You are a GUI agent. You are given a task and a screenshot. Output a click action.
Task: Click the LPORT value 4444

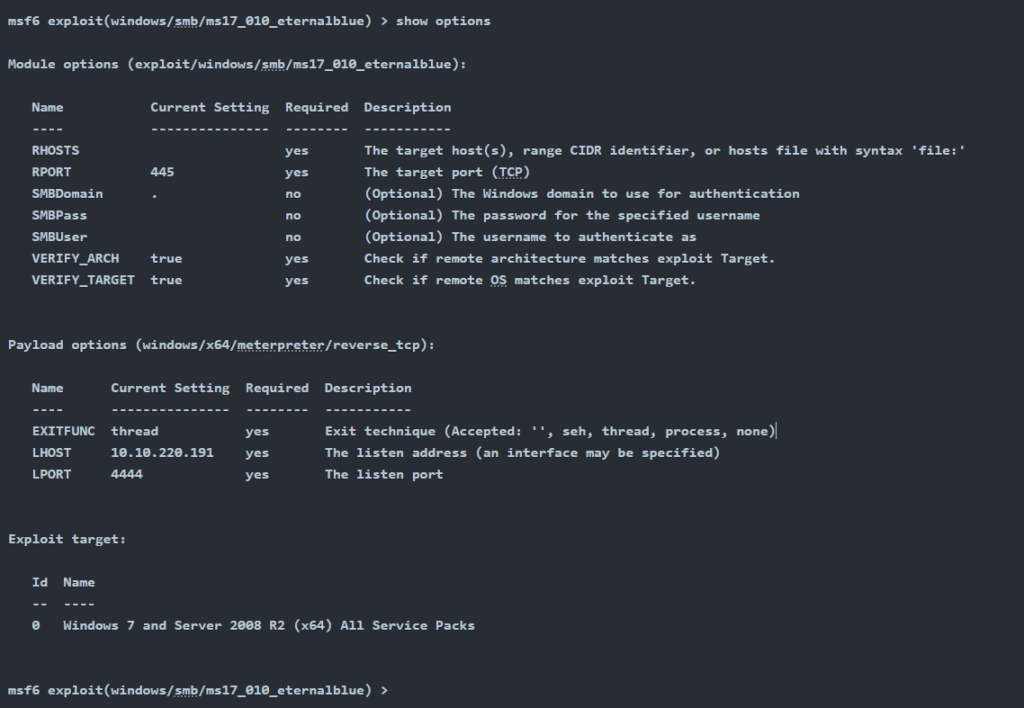tap(127, 474)
